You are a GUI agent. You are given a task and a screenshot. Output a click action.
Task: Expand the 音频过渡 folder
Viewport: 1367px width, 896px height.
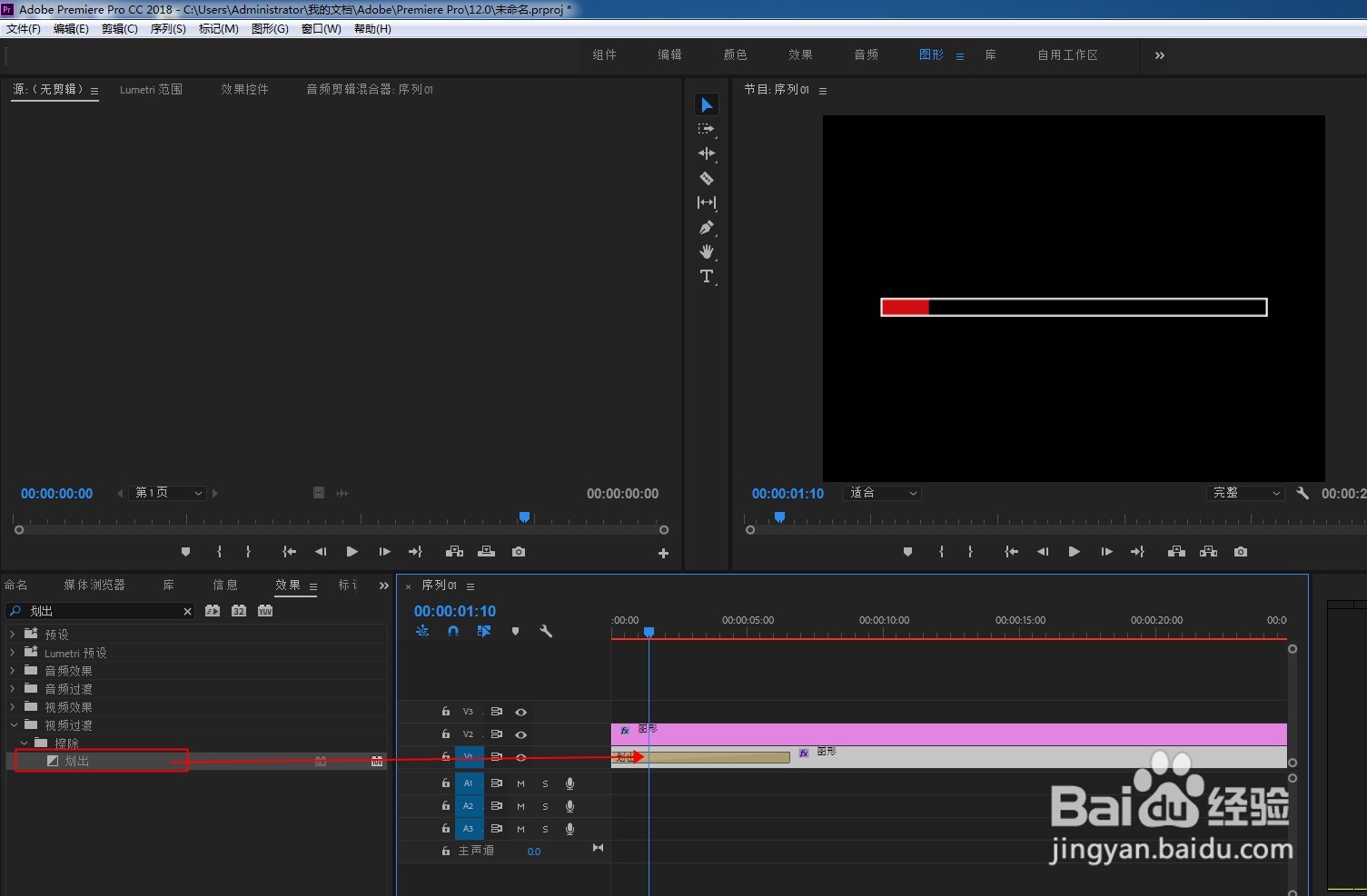coord(13,689)
